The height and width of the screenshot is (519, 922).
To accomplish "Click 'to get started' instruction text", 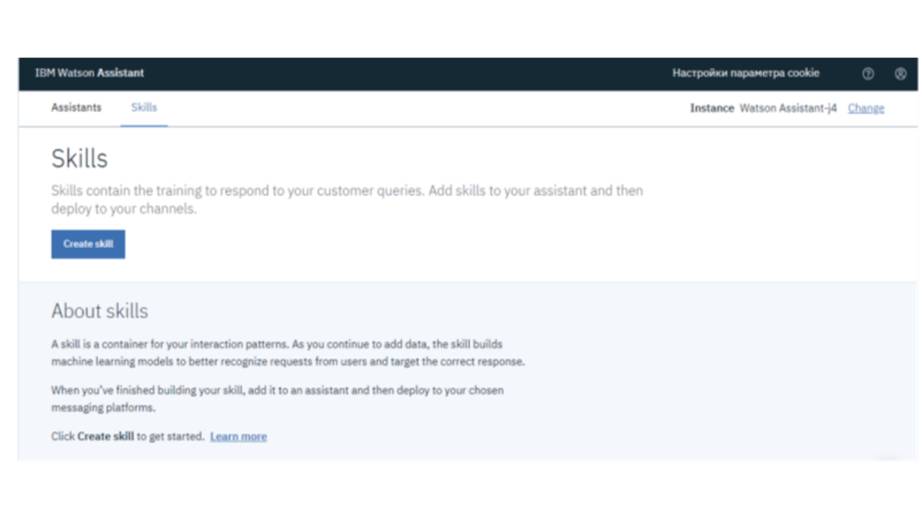I will [x=171, y=437].
